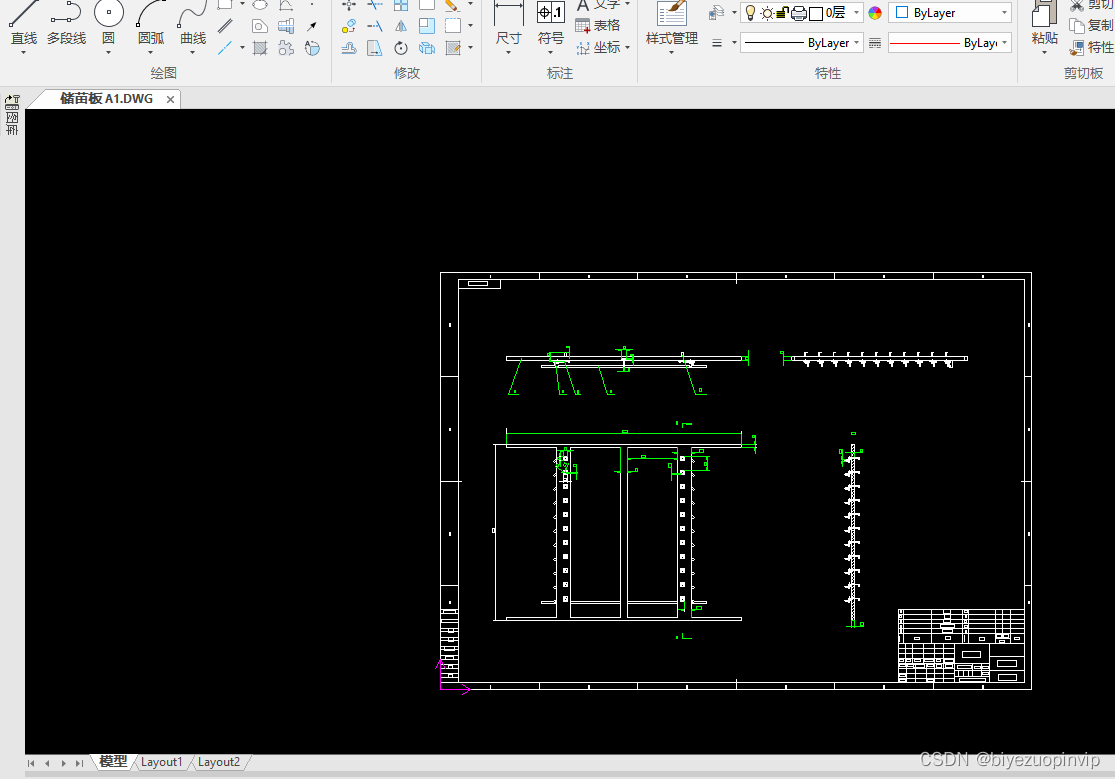Open the gear parts icon in 绘图 panel

286,48
